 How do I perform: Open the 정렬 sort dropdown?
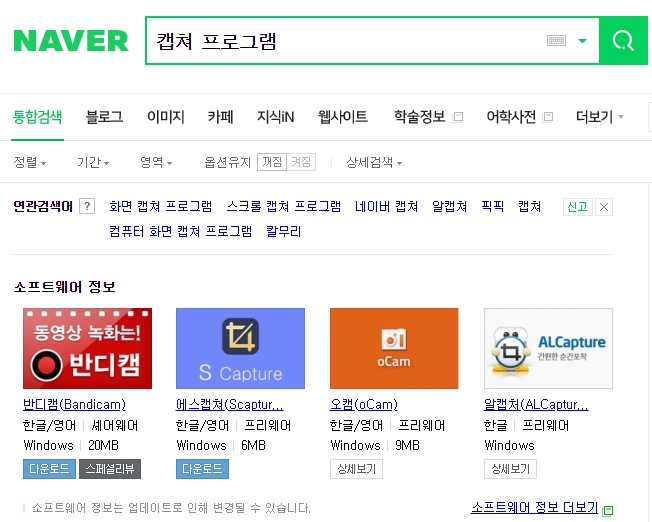pos(30,162)
